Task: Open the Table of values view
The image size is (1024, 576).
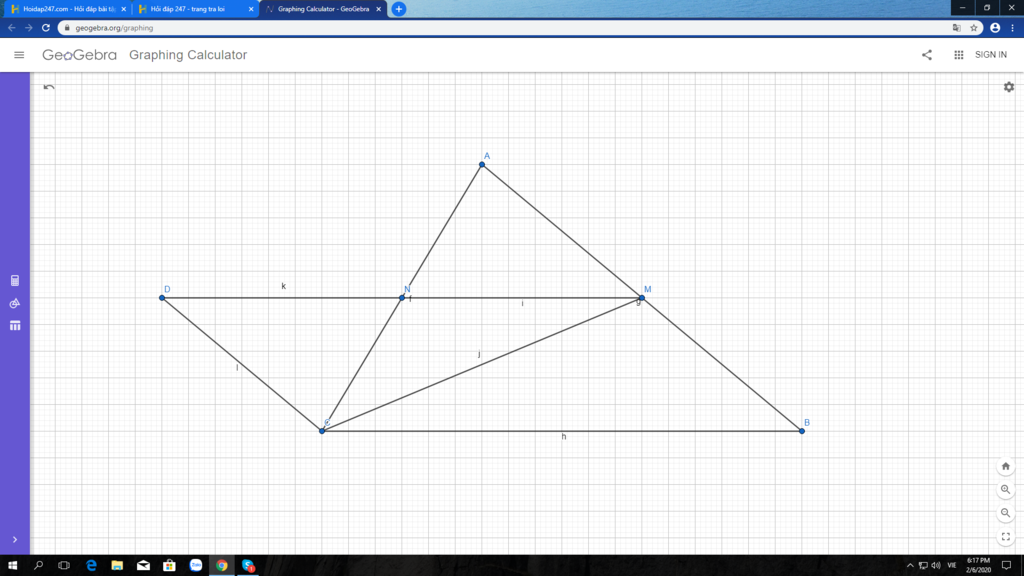Action: (x=15, y=325)
